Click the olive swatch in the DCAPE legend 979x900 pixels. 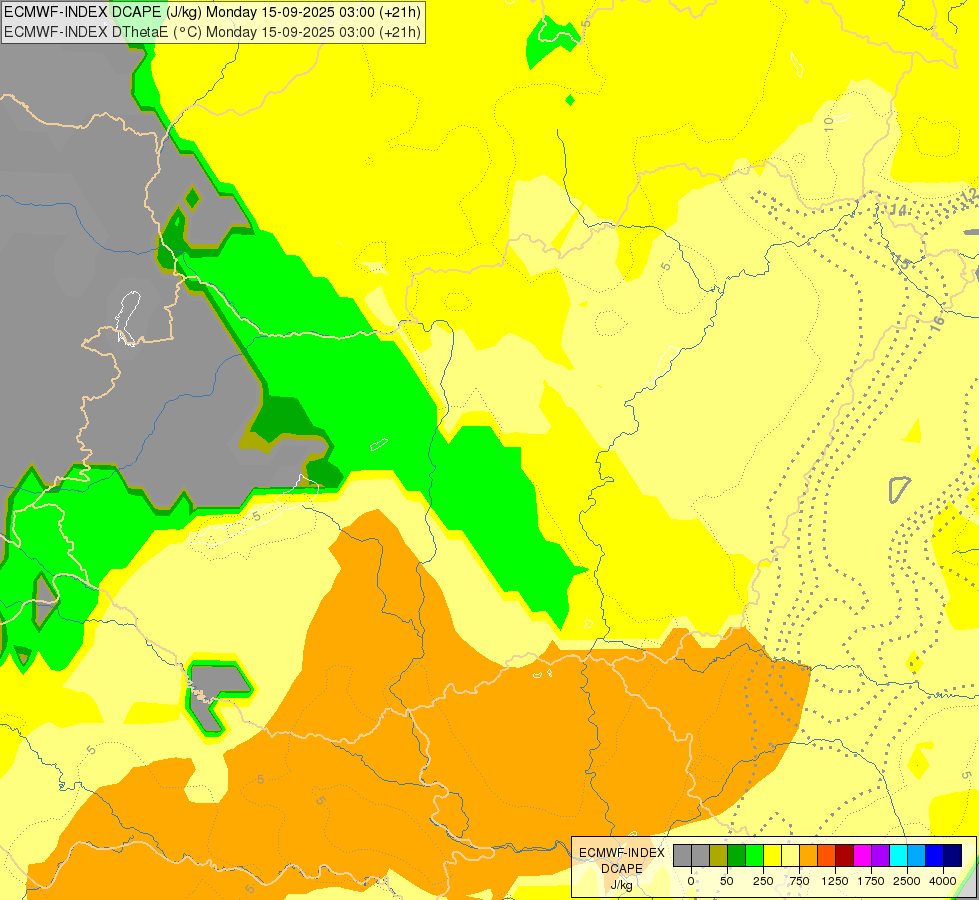[719, 855]
